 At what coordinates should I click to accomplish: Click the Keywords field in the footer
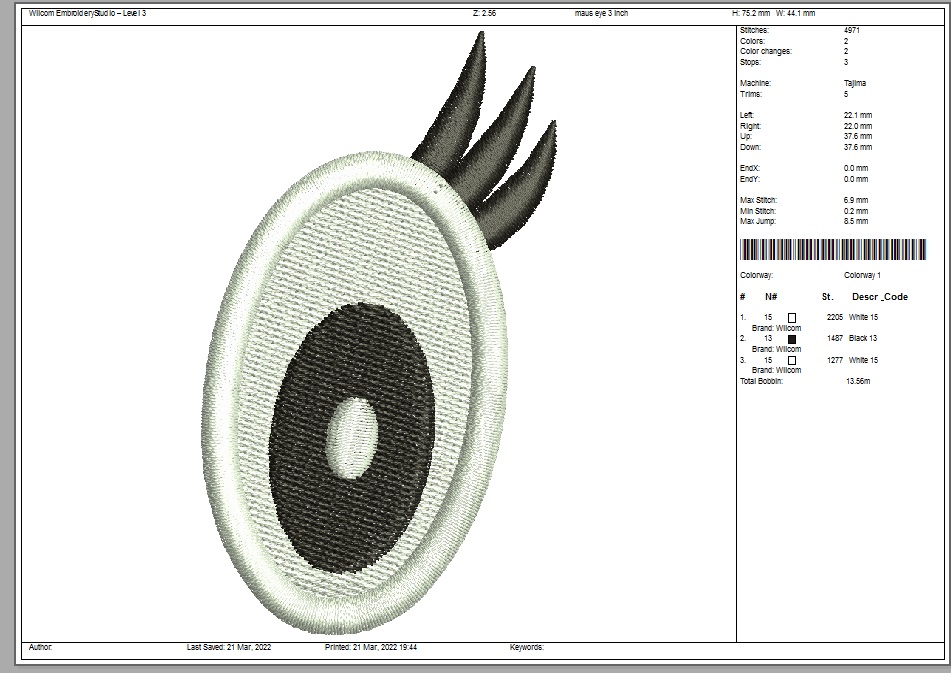point(527,647)
